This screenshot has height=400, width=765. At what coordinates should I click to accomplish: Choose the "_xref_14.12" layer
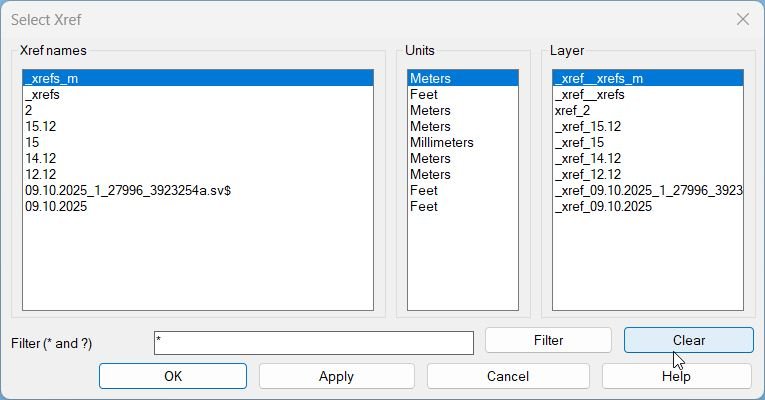click(588, 158)
